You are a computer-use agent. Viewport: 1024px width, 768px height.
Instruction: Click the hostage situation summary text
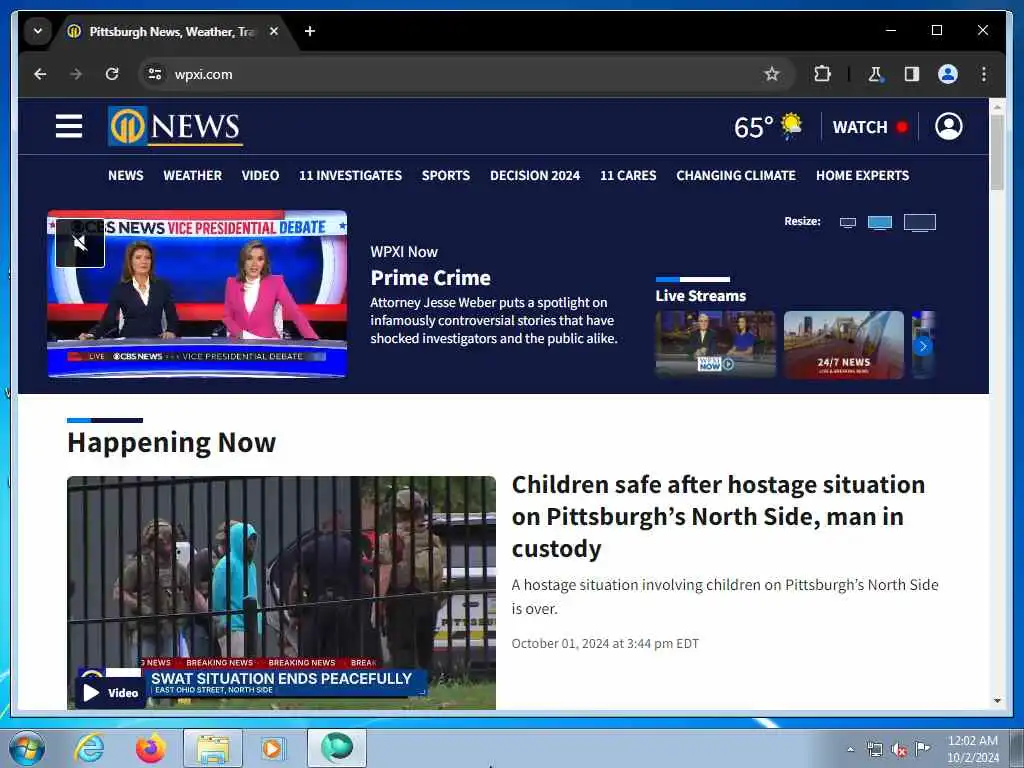click(725, 596)
